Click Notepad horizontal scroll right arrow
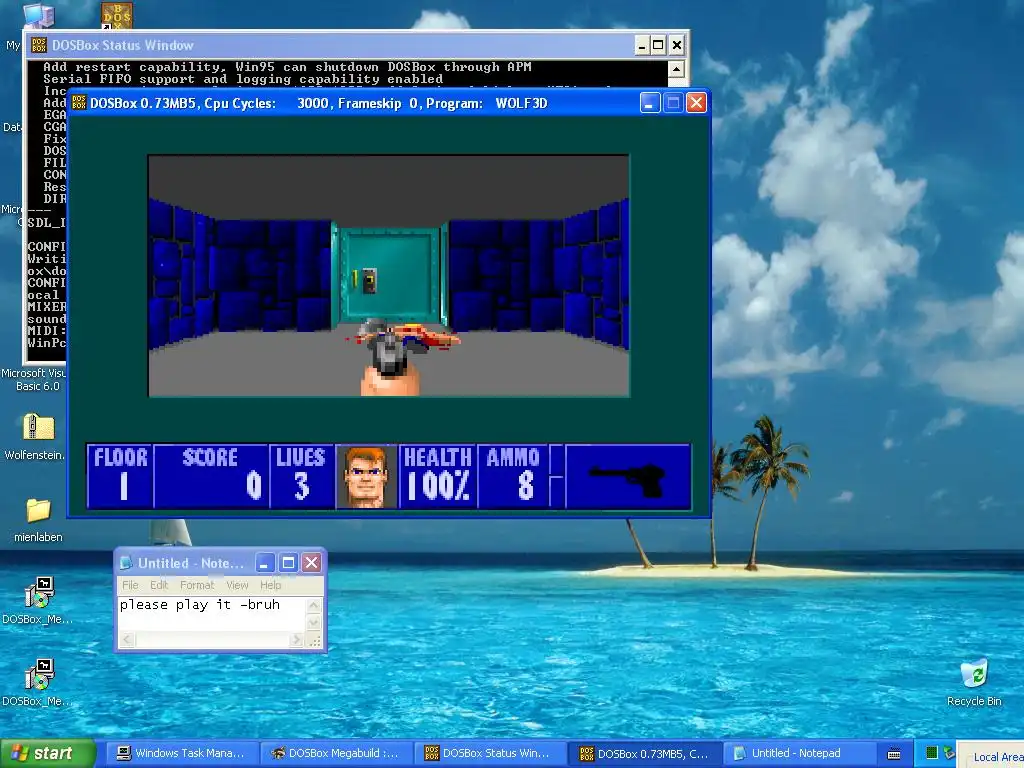The height and width of the screenshot is (768, 1024). tap(297, 640)
